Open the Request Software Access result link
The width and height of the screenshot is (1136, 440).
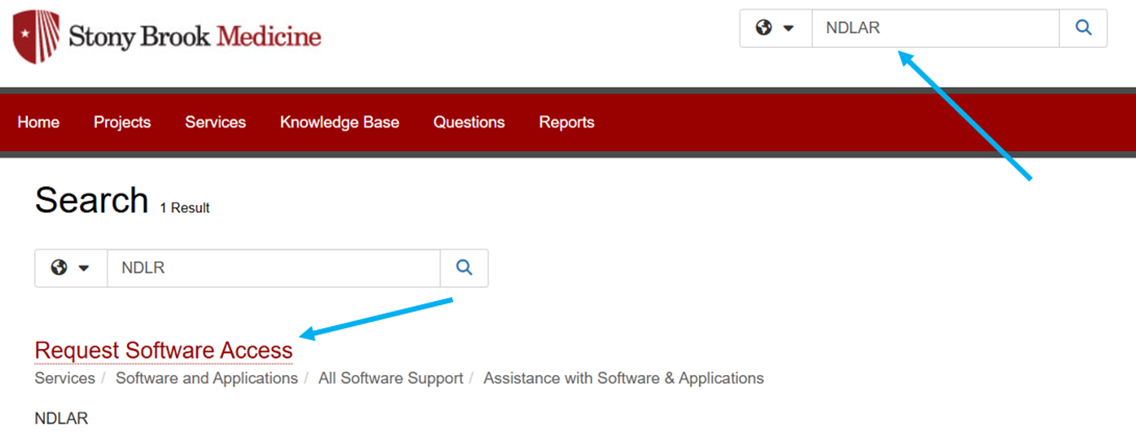tap(164, 350)
